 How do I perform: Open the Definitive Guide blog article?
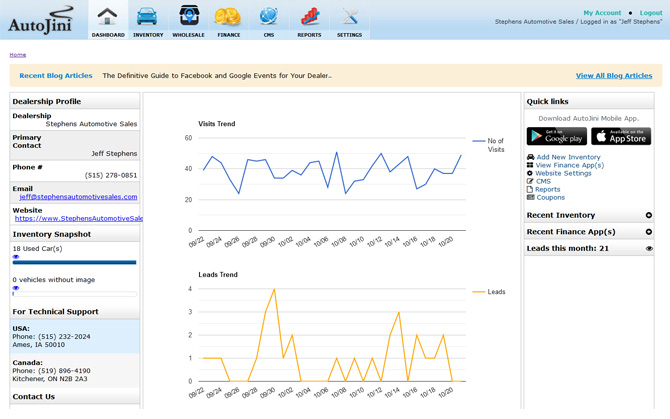(217, 76)
